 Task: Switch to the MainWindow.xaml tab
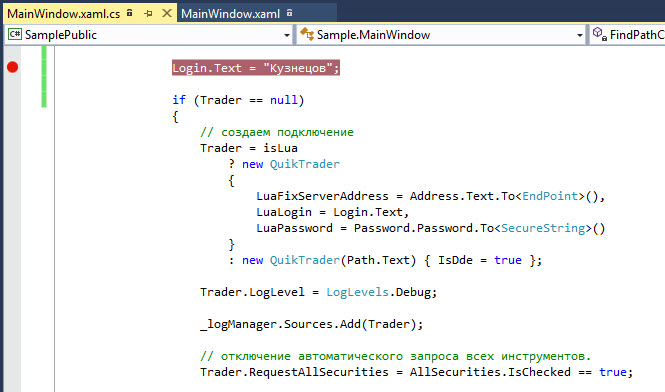tap(230, 14)
